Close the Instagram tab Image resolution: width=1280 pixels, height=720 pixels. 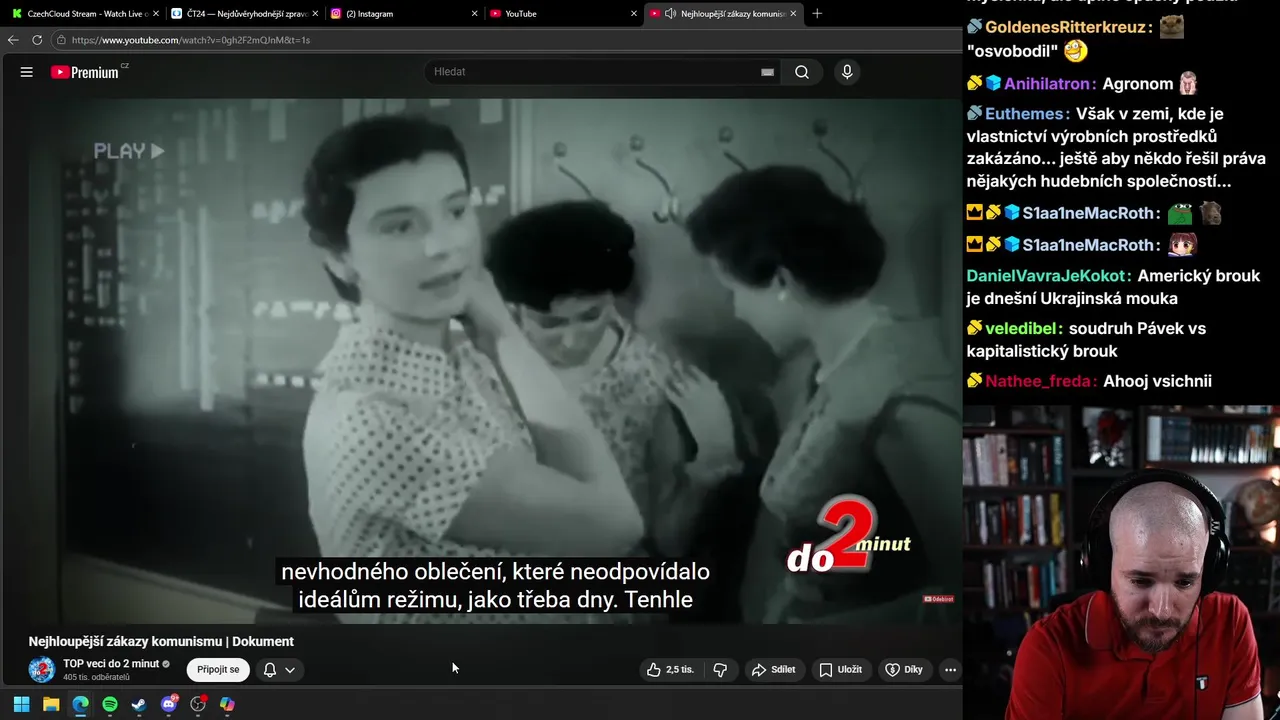coord(474,13)
